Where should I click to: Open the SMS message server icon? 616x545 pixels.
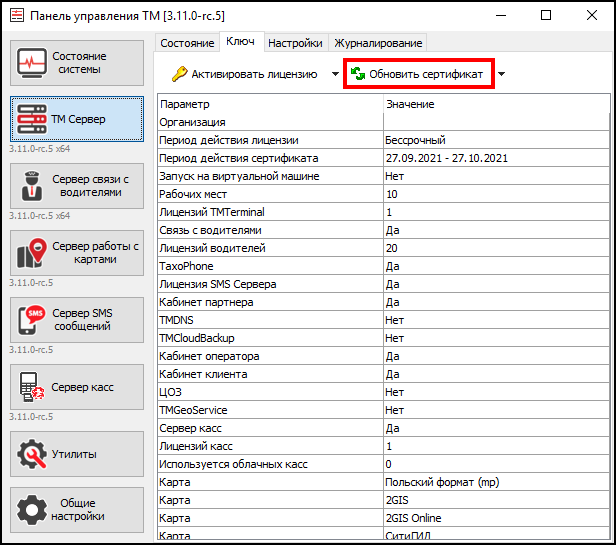tap(33, 320)
